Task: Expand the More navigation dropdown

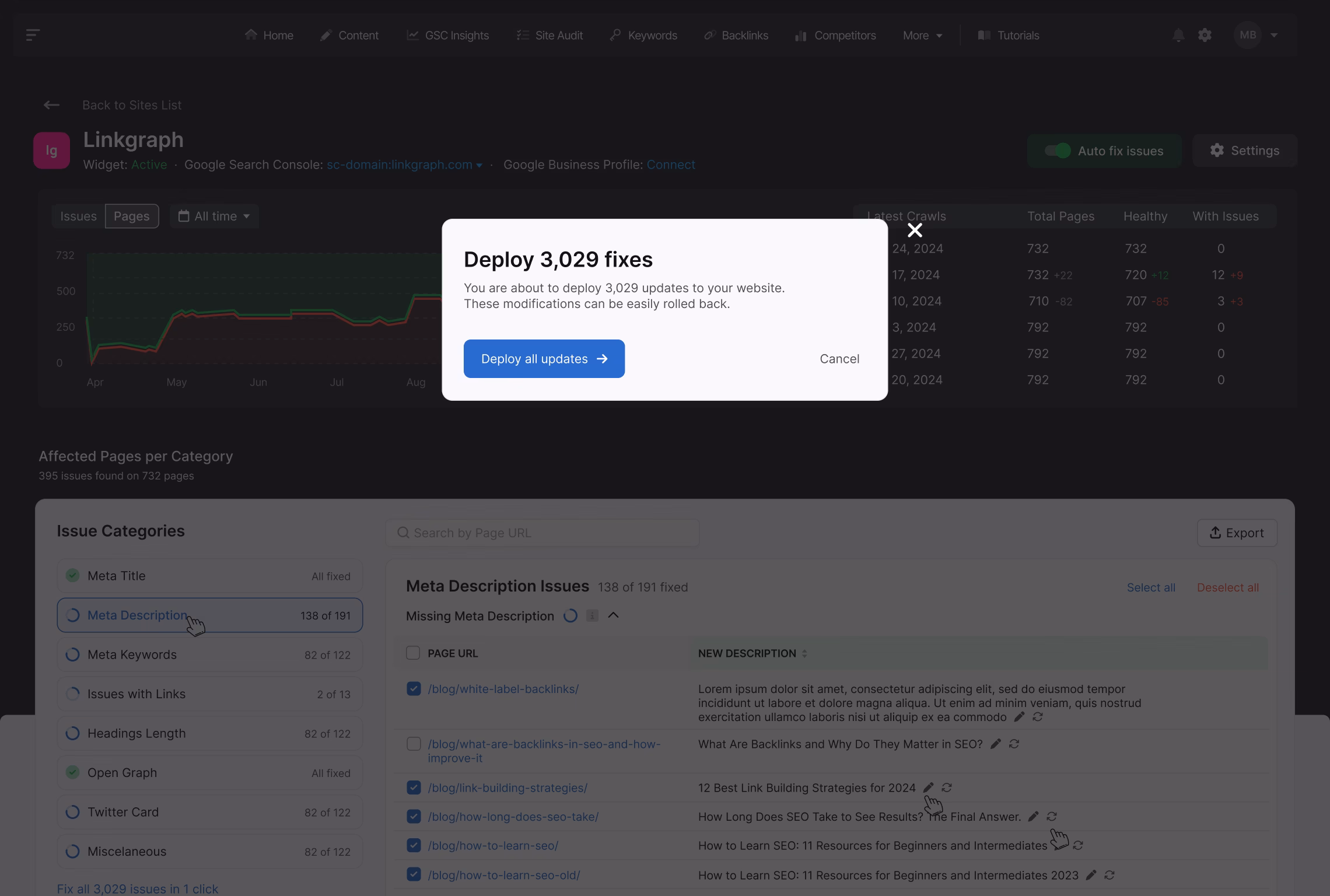Action: click(922, 36)
